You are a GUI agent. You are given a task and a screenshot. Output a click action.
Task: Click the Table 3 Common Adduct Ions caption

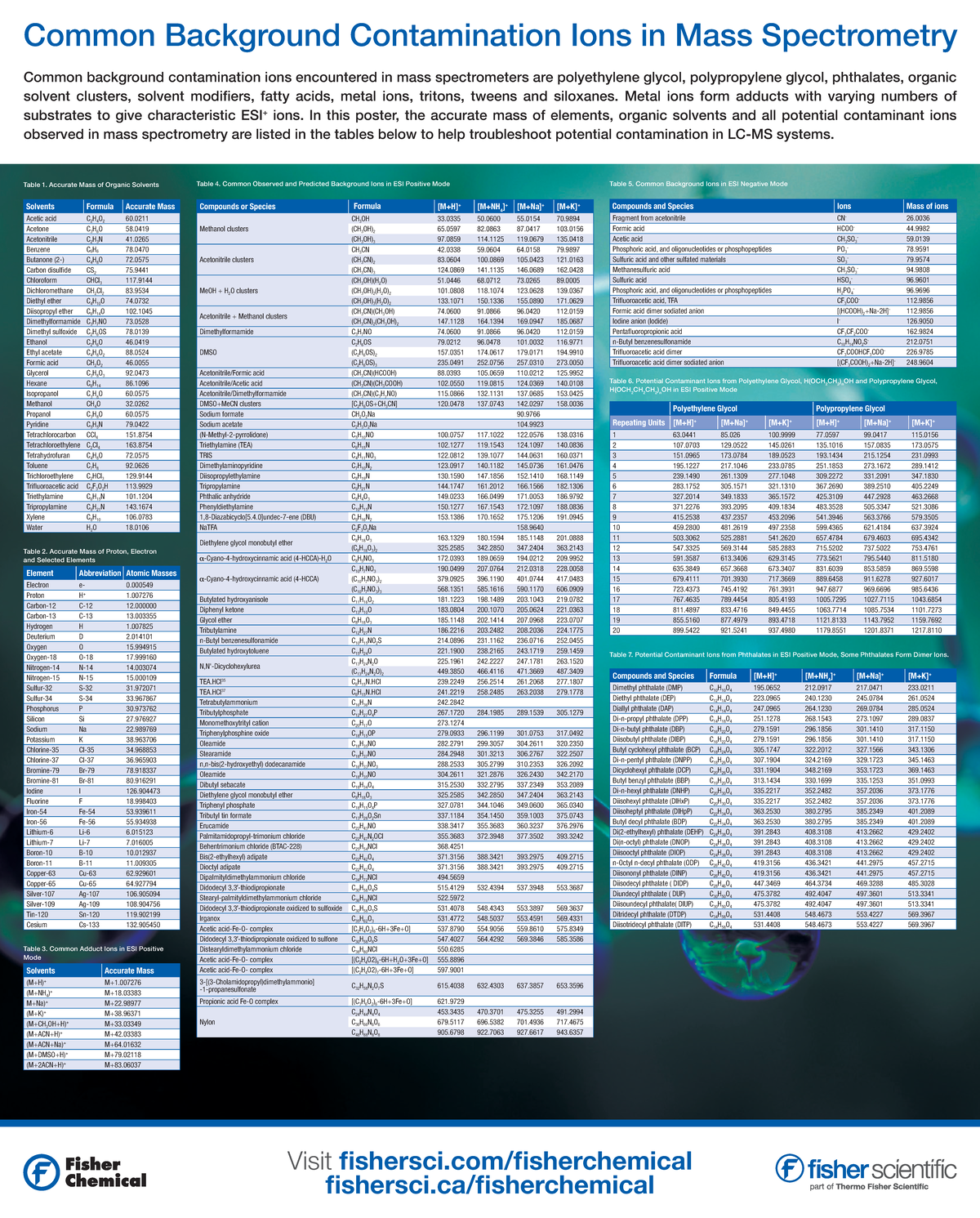93,953
